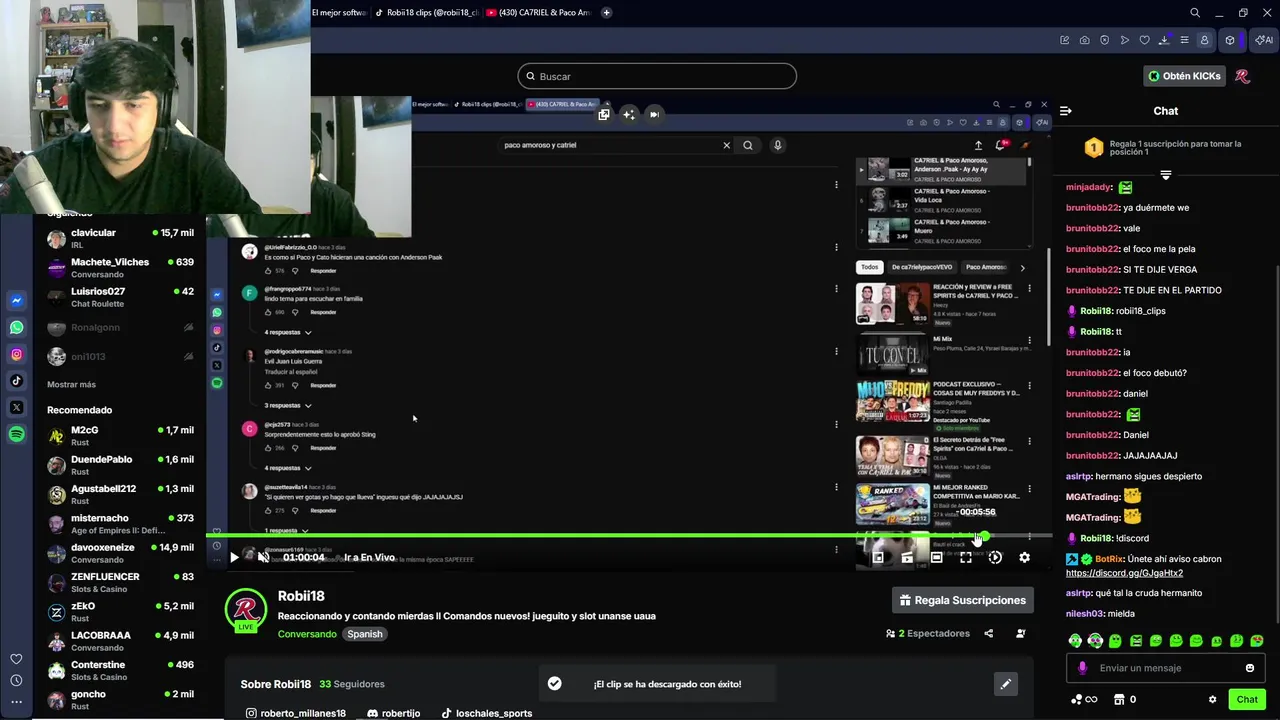The image size is (1280, 720).
Task: Share the Robii18 stream
Action: (x=988, y=633)
